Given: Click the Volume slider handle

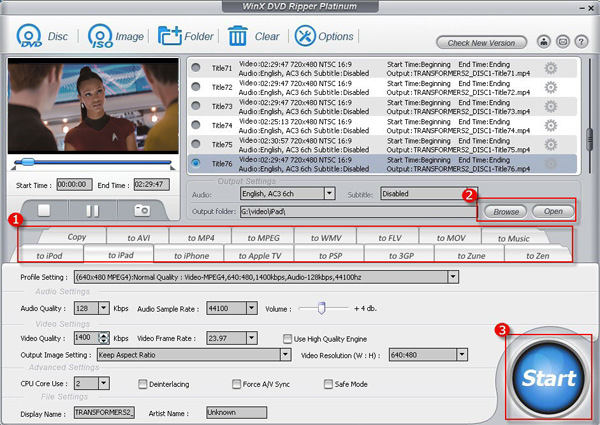Looking at the screenshot, I should coord(321,308).
